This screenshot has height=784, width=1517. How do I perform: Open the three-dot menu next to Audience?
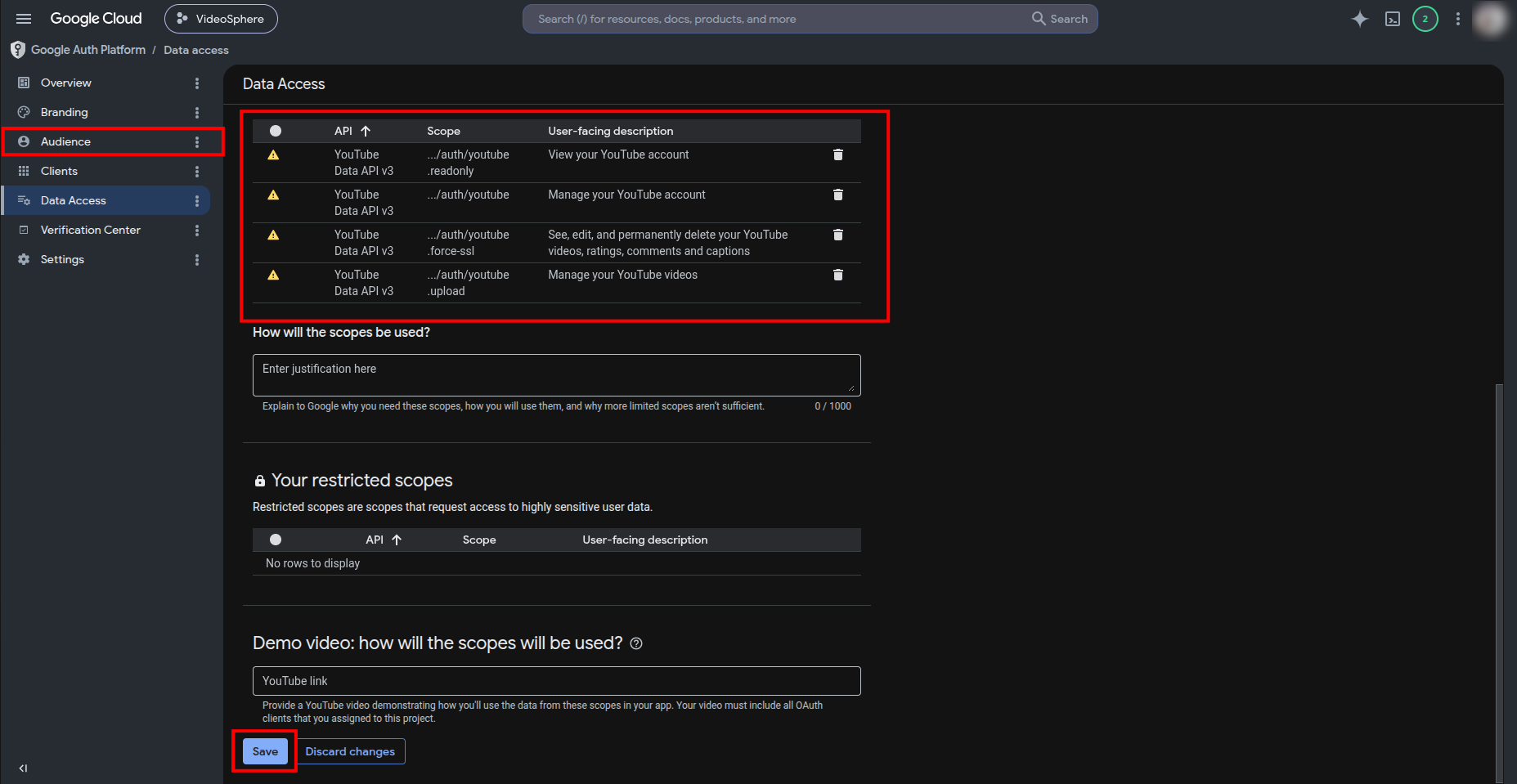[x=197, y=141]
